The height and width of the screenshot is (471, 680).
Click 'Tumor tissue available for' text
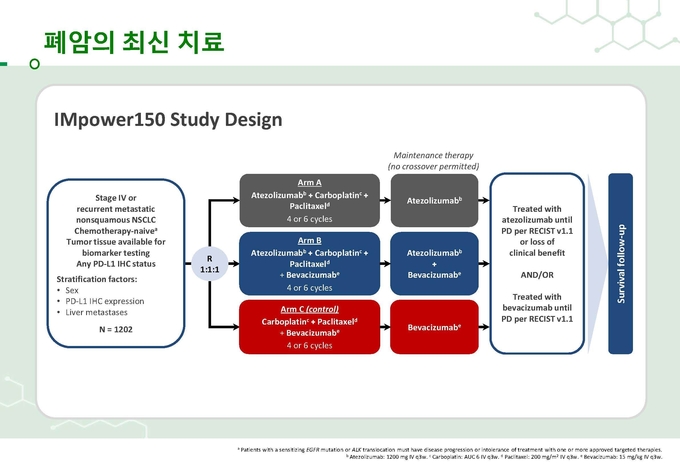(x=116, y=242)
